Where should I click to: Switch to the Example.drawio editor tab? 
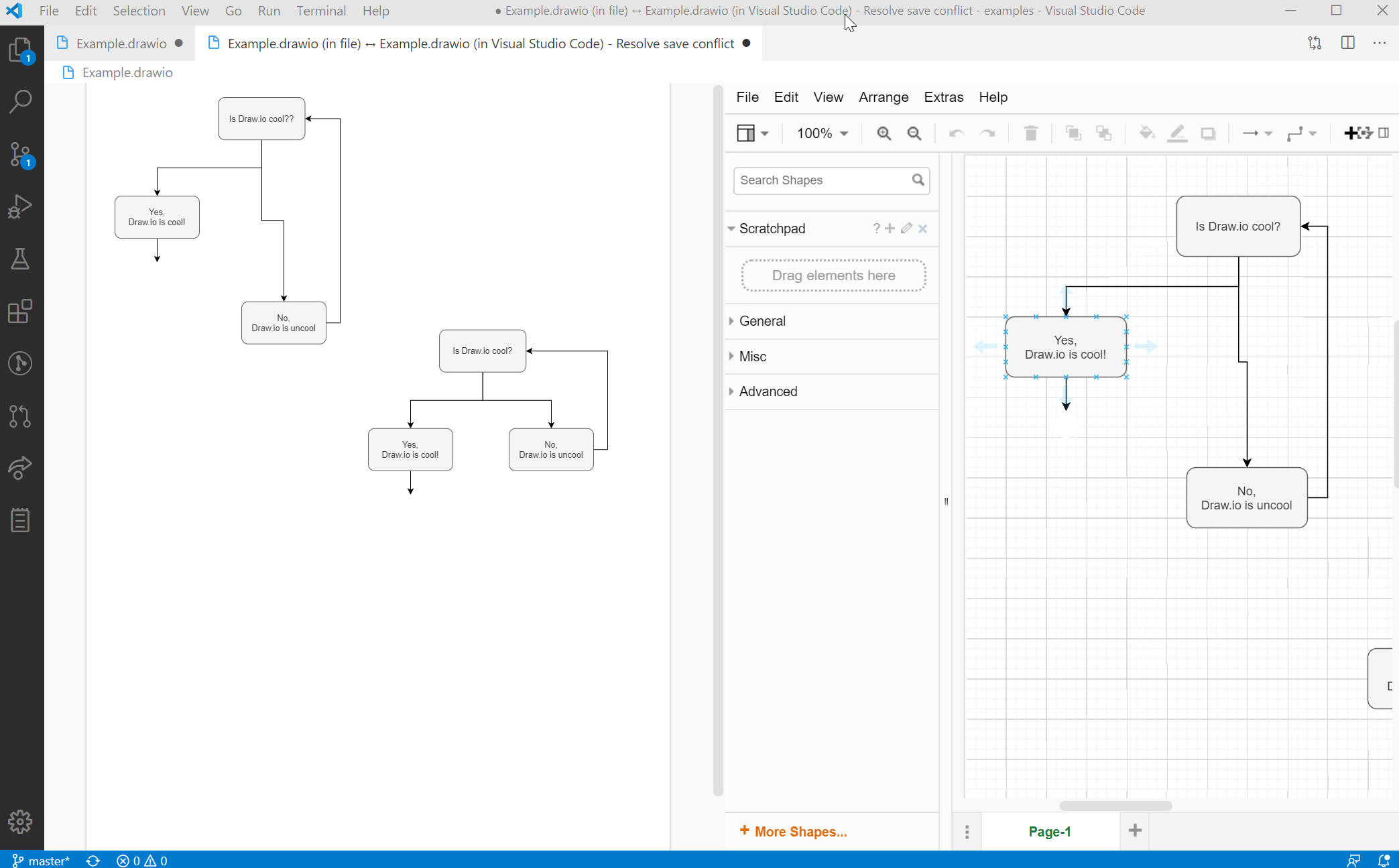(118, 43)
